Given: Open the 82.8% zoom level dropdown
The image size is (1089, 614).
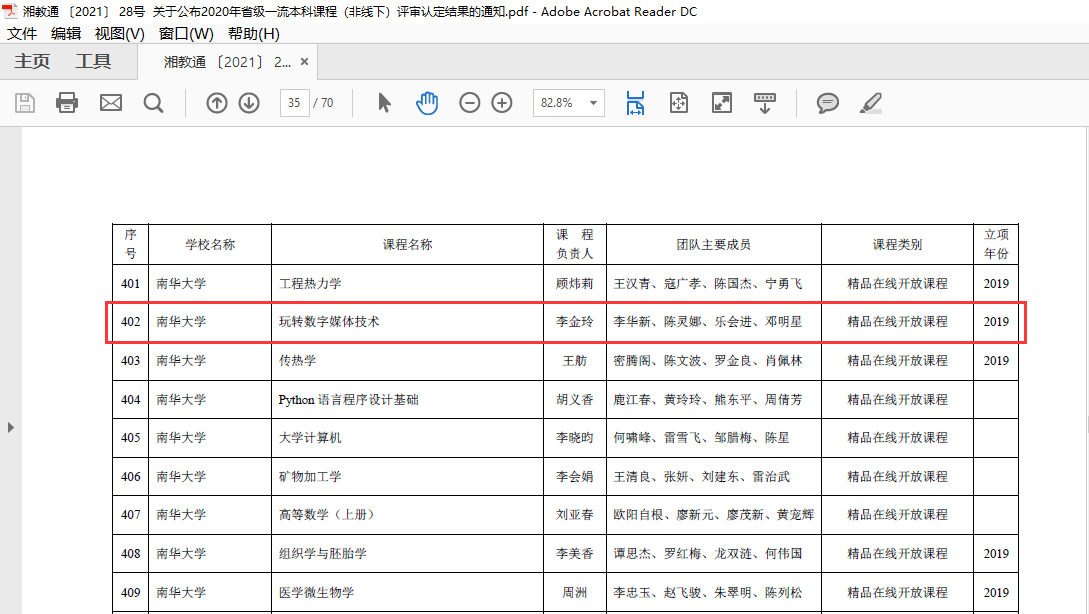Looking at the screenshot, I should click(595, 103).
